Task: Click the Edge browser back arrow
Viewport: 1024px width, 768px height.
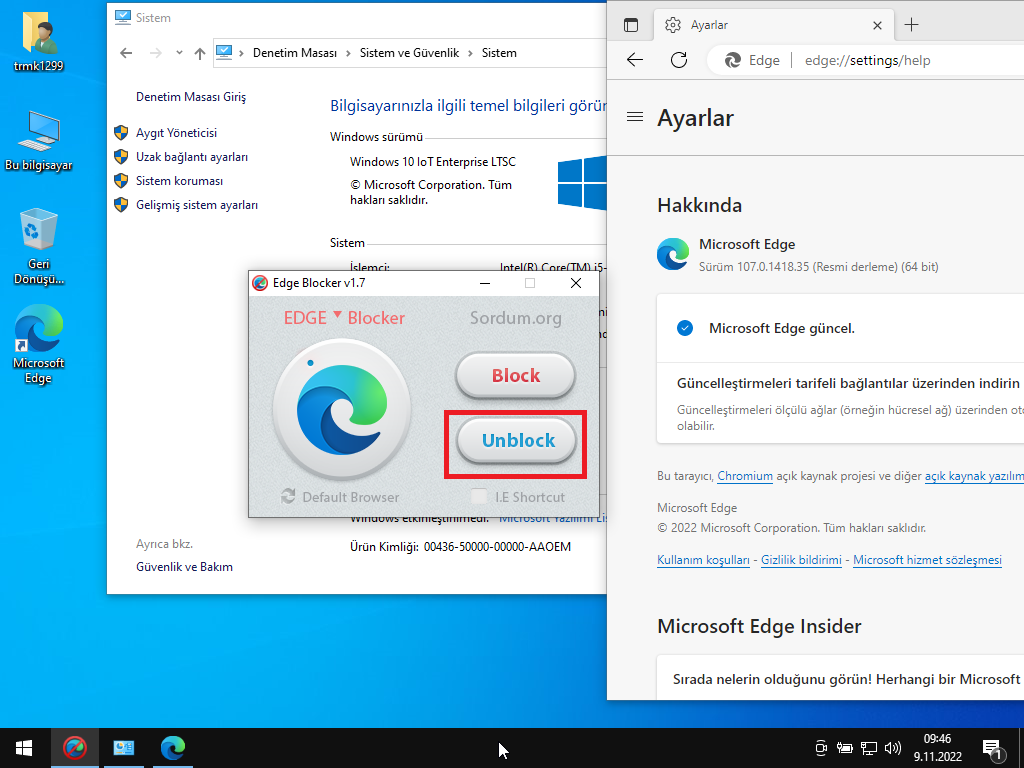Action: [x=635, y=60]
